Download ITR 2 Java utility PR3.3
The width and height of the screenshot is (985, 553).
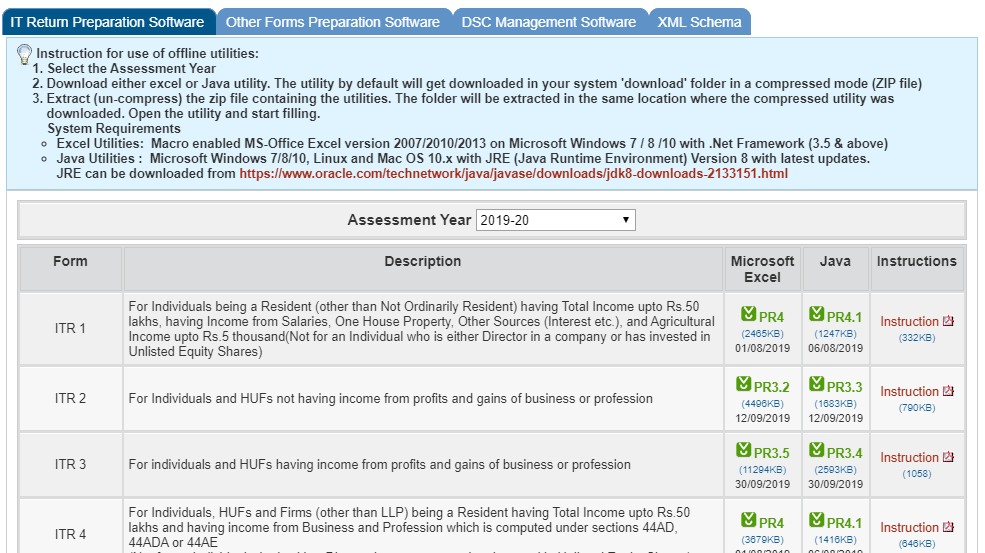(844, 387)
